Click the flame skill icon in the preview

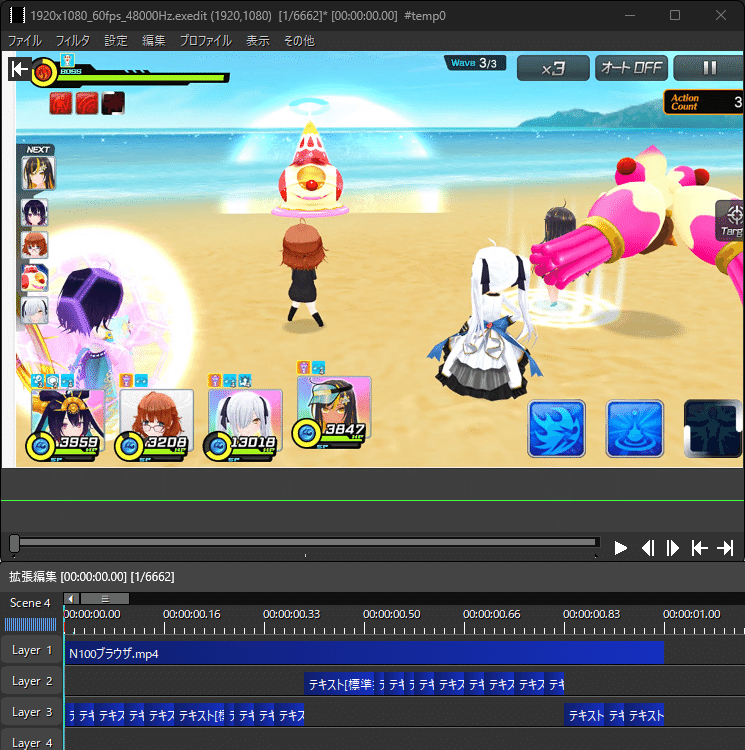556,429
